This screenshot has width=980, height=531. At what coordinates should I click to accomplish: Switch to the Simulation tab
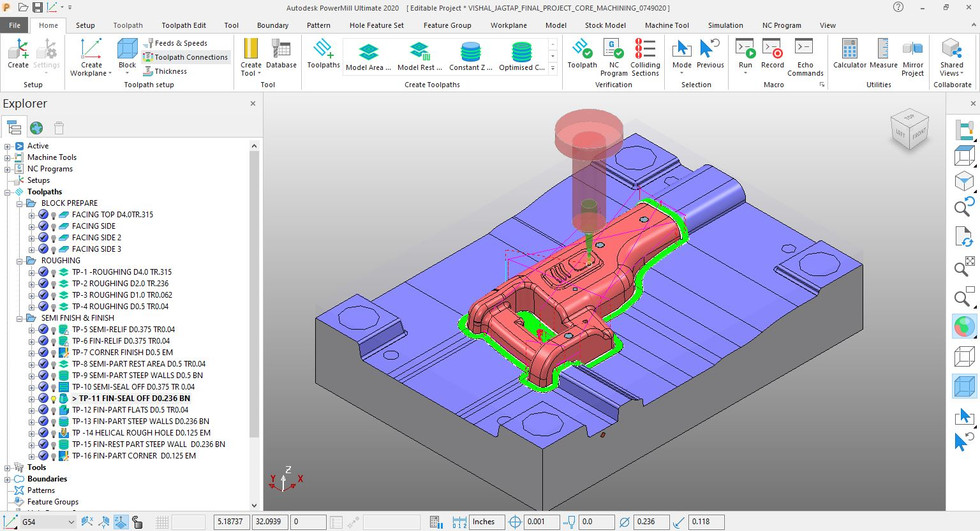[x=725, y=26]
